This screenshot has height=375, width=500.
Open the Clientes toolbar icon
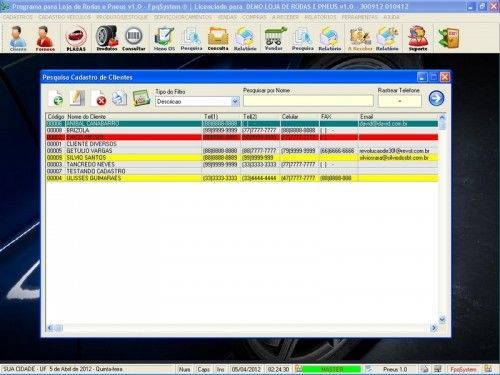(18, 38)
